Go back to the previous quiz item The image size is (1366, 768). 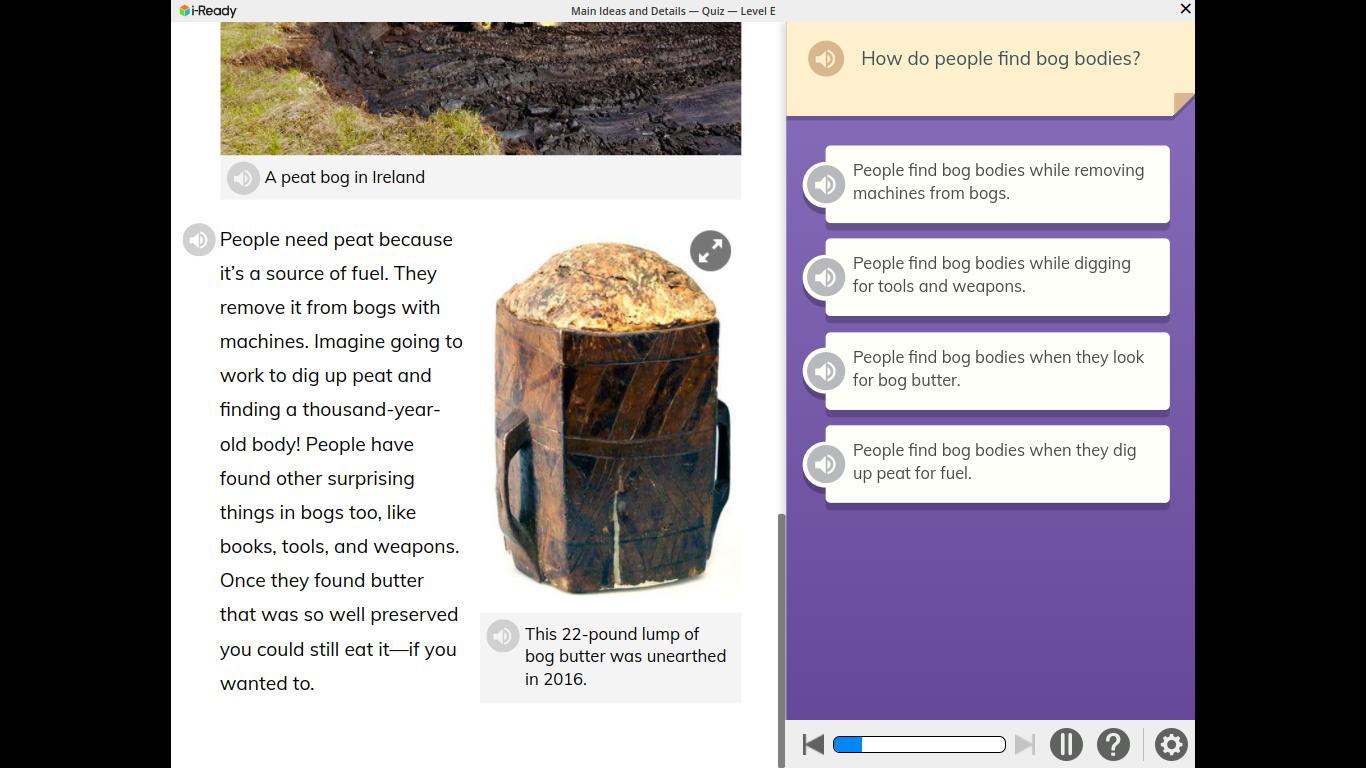click(813, 745)
